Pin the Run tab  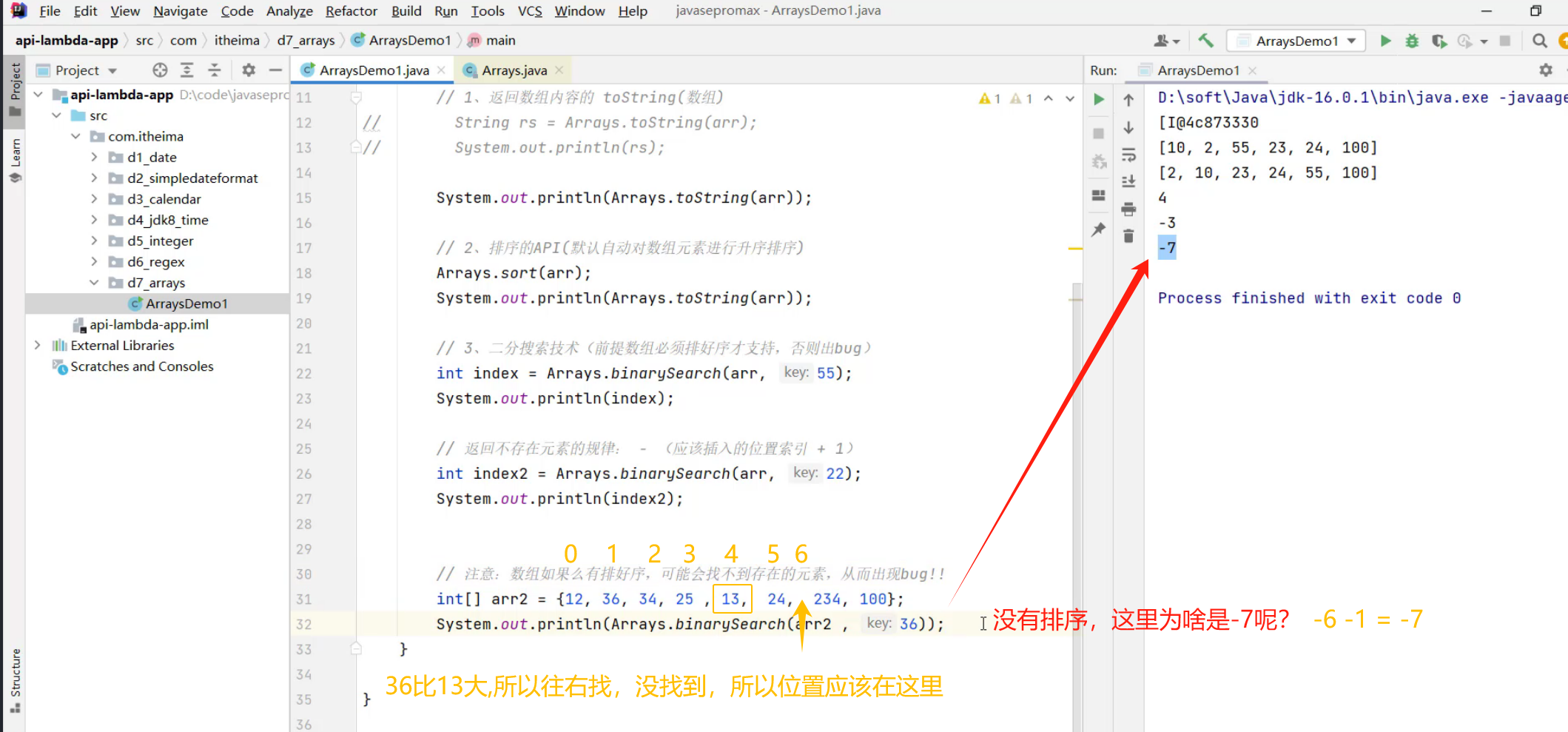[1099, 229]
